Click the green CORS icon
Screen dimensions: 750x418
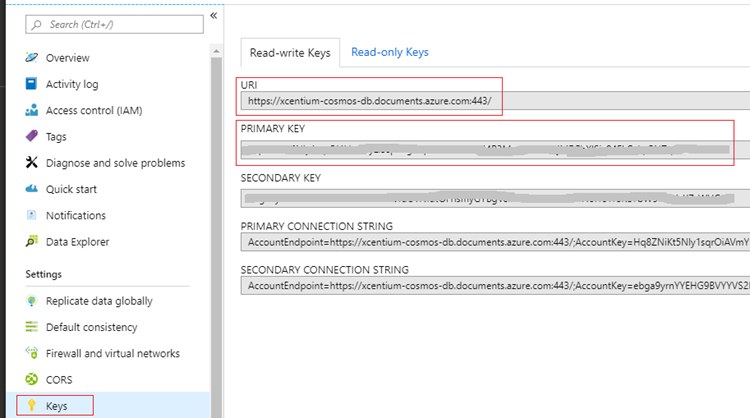(x=32, y=379)
